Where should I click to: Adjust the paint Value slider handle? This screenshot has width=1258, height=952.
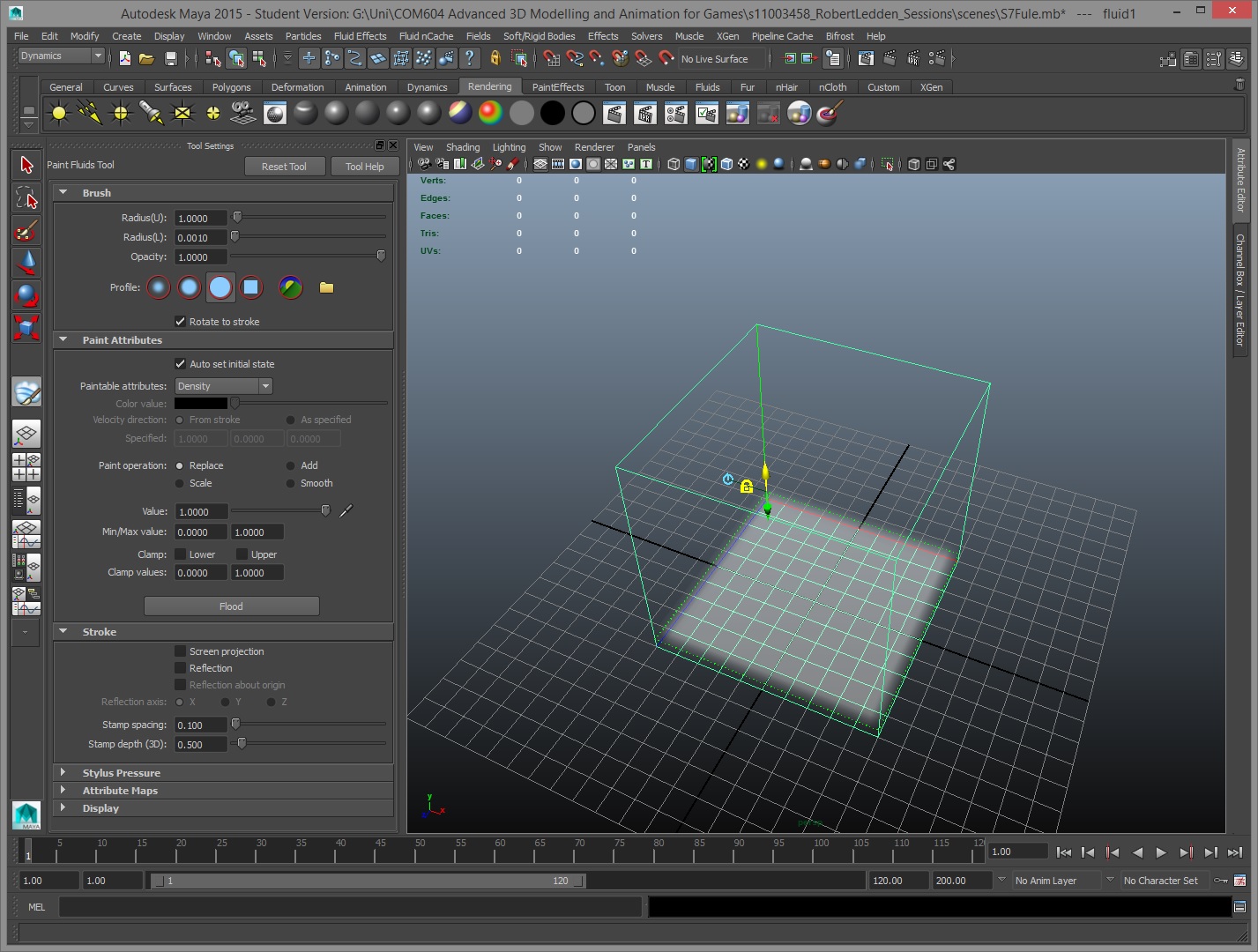[x=325, y=510]
